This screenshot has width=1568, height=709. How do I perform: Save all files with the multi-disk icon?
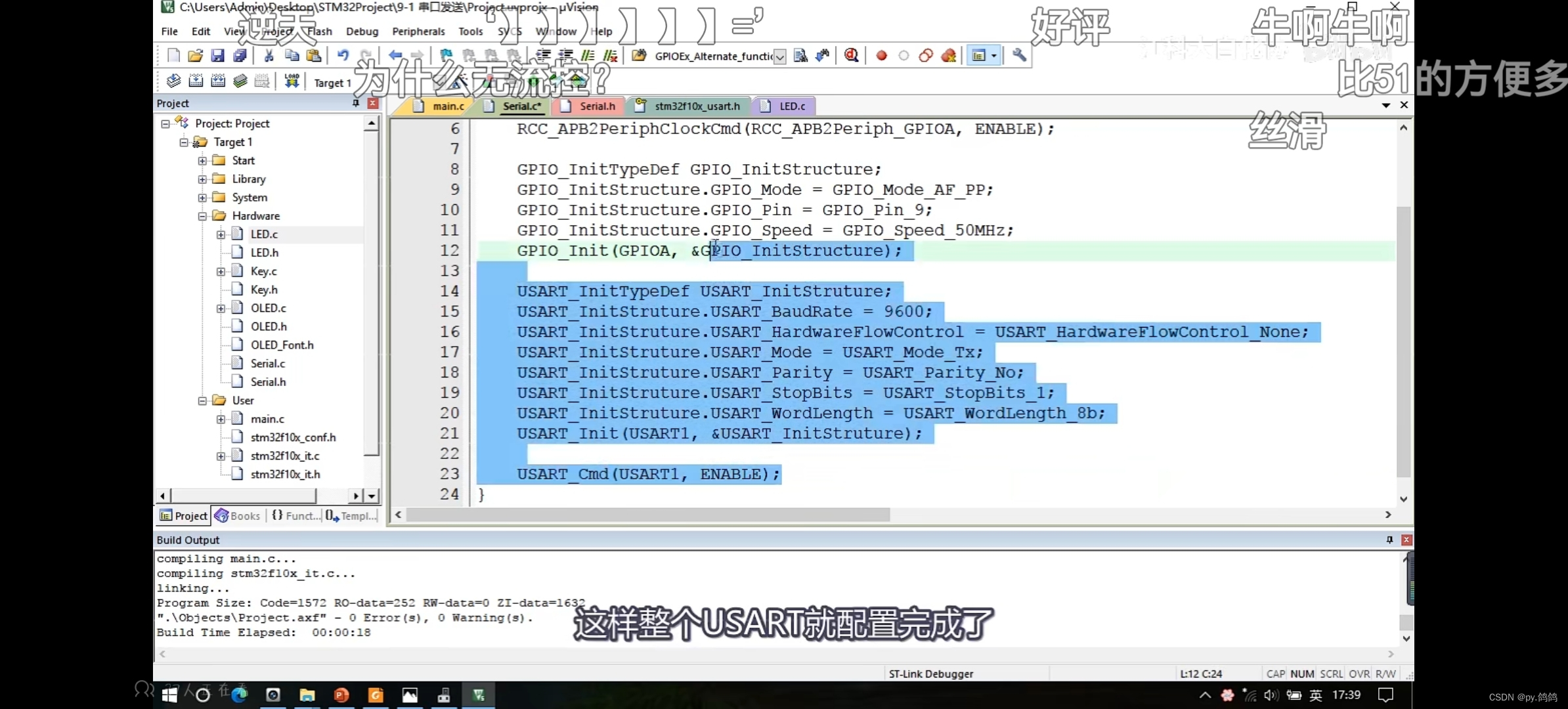click(240, 56)
